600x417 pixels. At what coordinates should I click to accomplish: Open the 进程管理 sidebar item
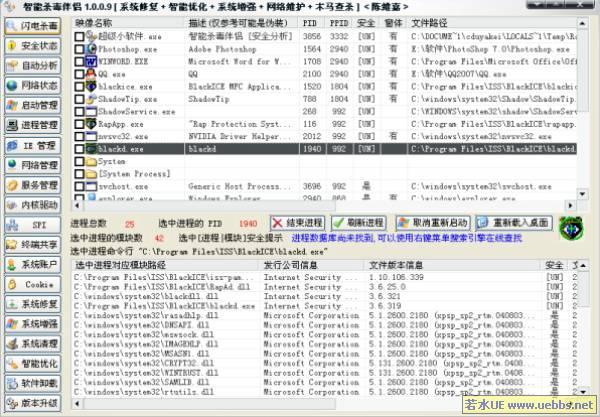click(x=33, y=125)
